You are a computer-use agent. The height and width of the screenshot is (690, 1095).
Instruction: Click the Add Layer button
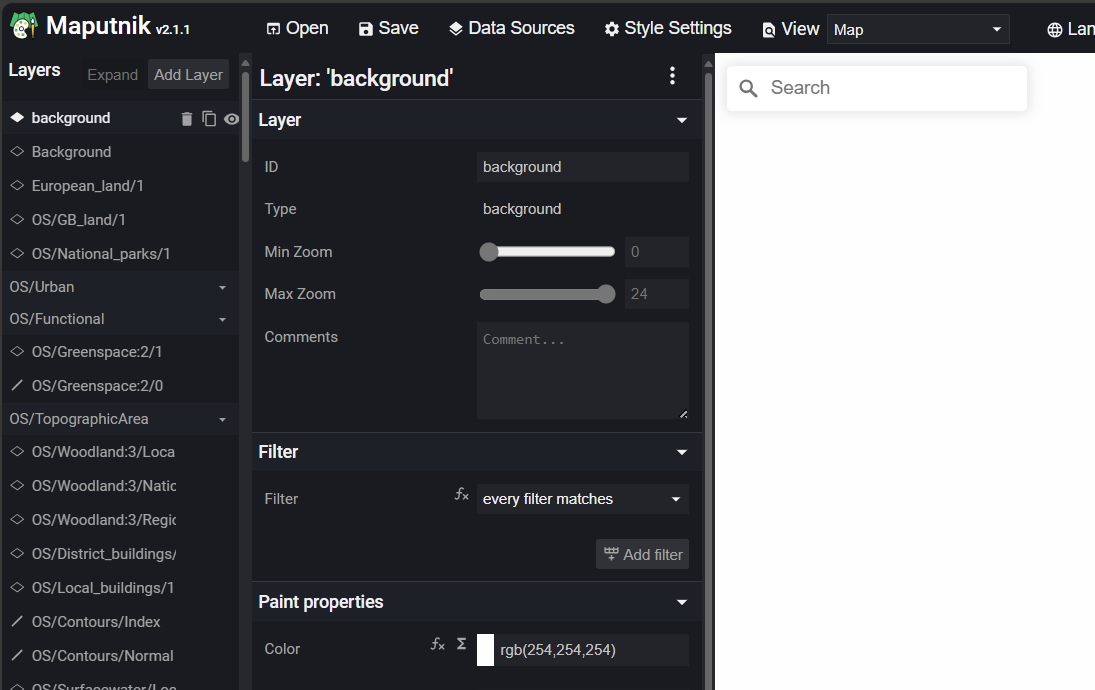coord(188,74)
